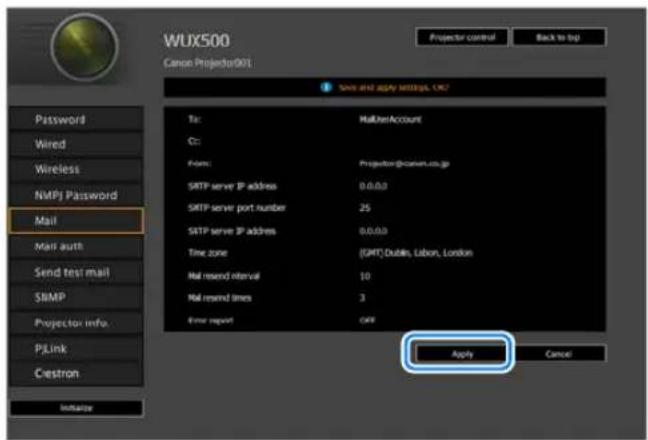
Task: Click the Time zone label
Action: coord(207,252)
